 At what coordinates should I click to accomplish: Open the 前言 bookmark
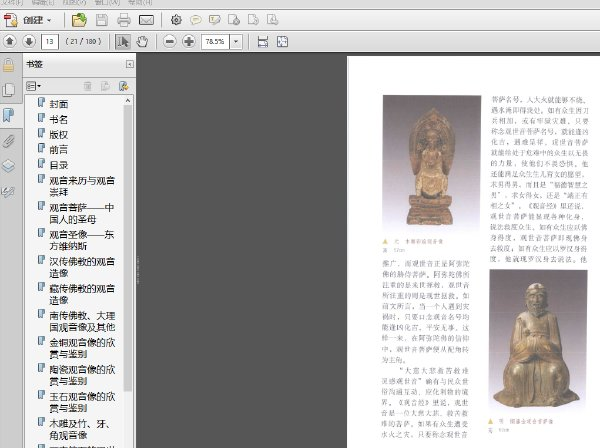pyautogui.click(x=59, y=150)
